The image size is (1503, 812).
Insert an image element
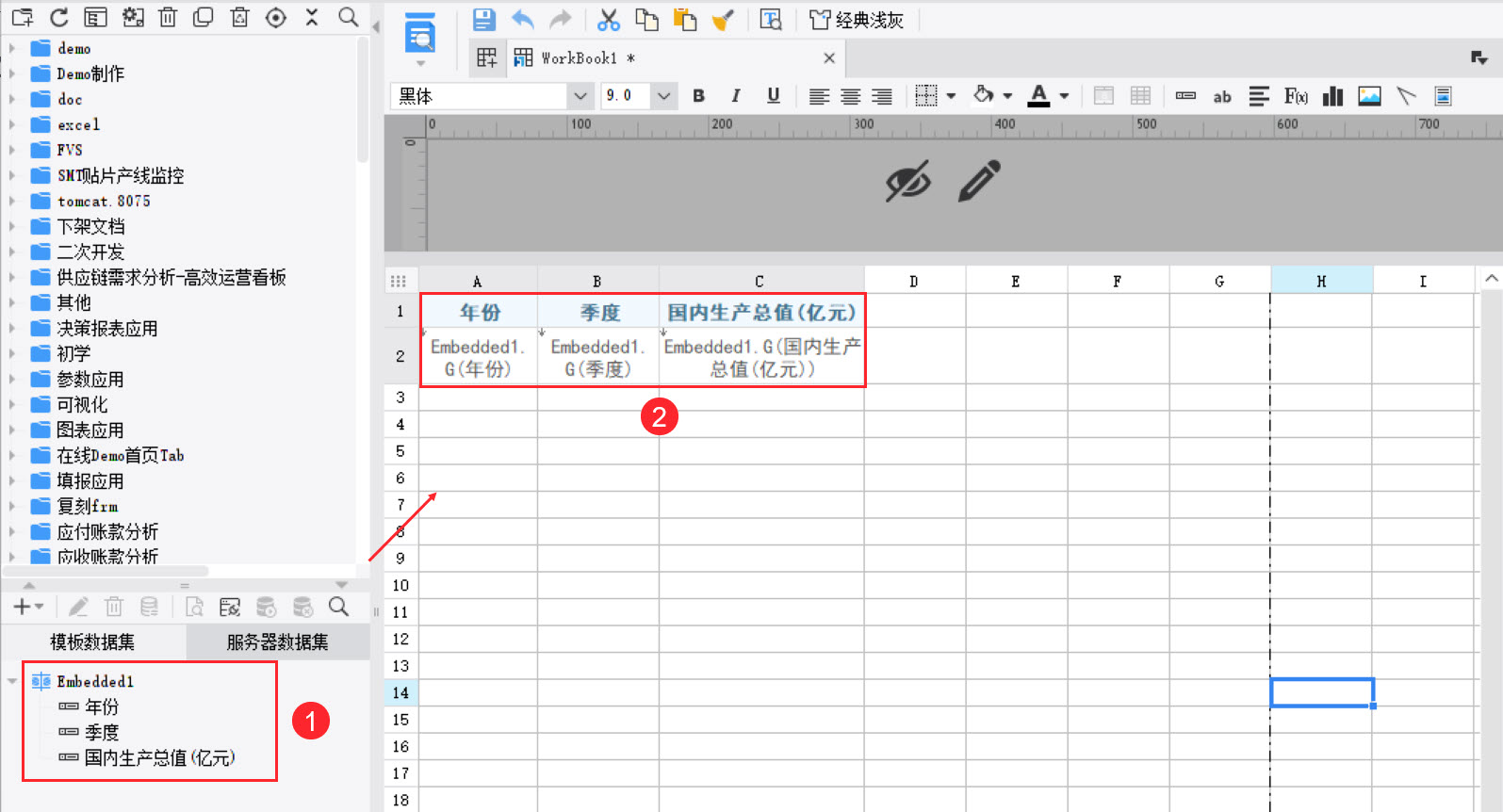pos(1369,96)
